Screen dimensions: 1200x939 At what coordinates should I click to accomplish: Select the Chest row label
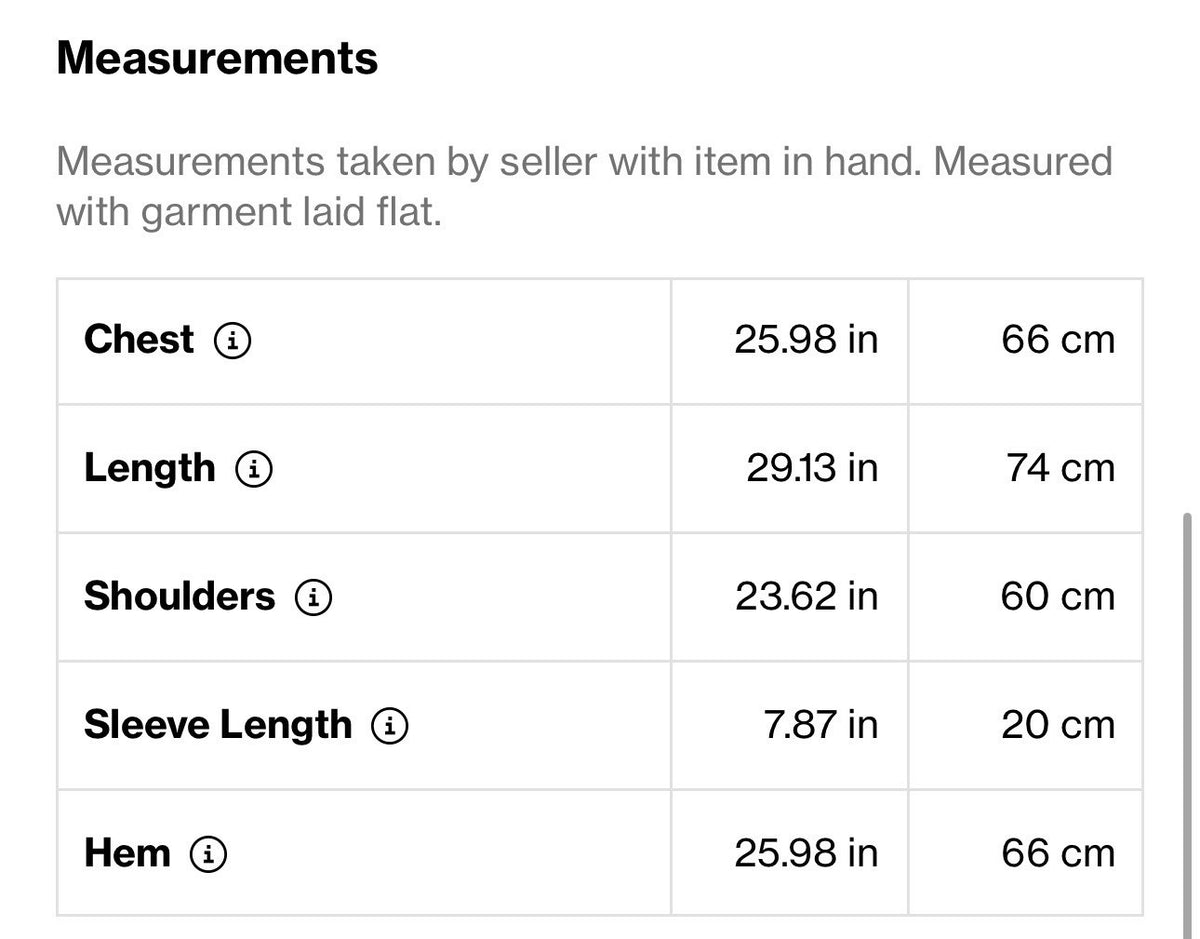click(x=139, y=340)
